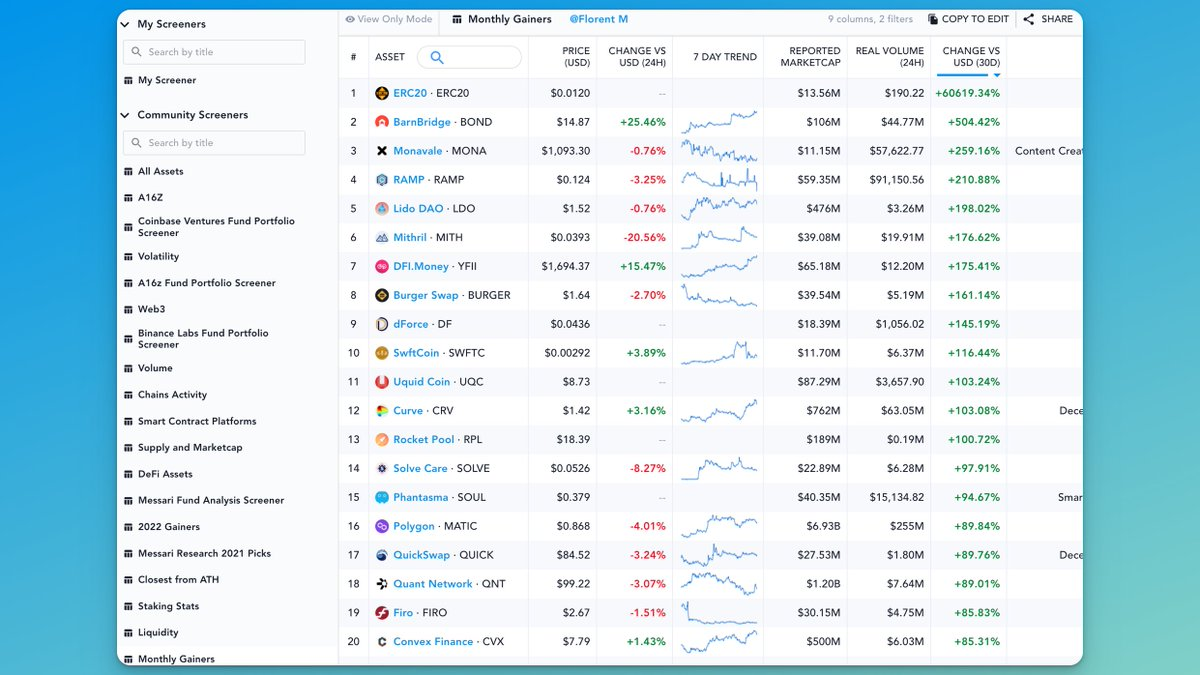Image resolution: width=1200 pixels, height=675 pixels.
Task: Collapse the Community Screeners section
Action: click(x=124, y=115)
